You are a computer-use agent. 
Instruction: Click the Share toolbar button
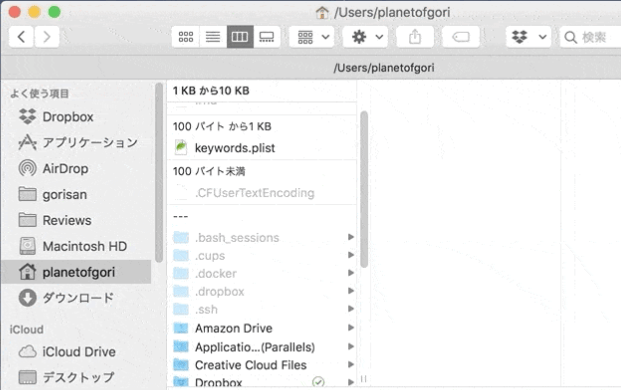415,37
